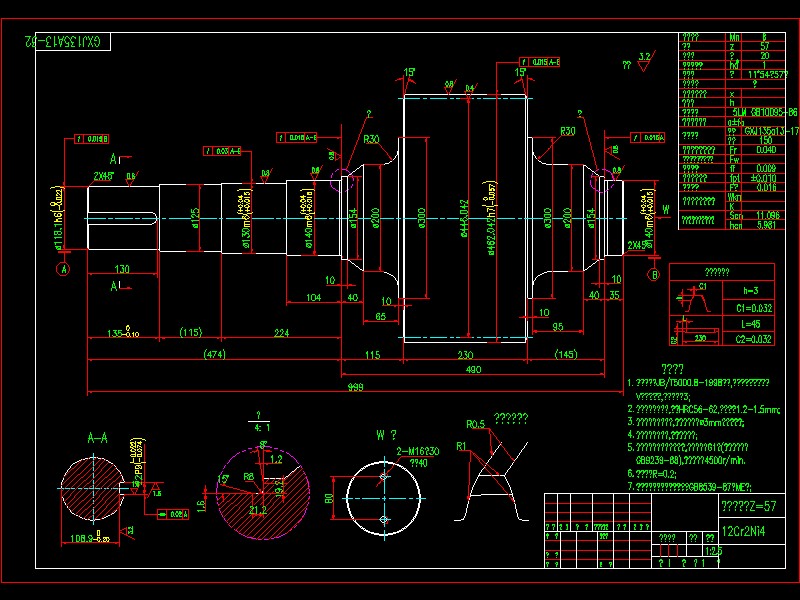The height and width of the screenshot is (600, 800).
Task: Select the ±0.010 fpt value
Action: 763,178
